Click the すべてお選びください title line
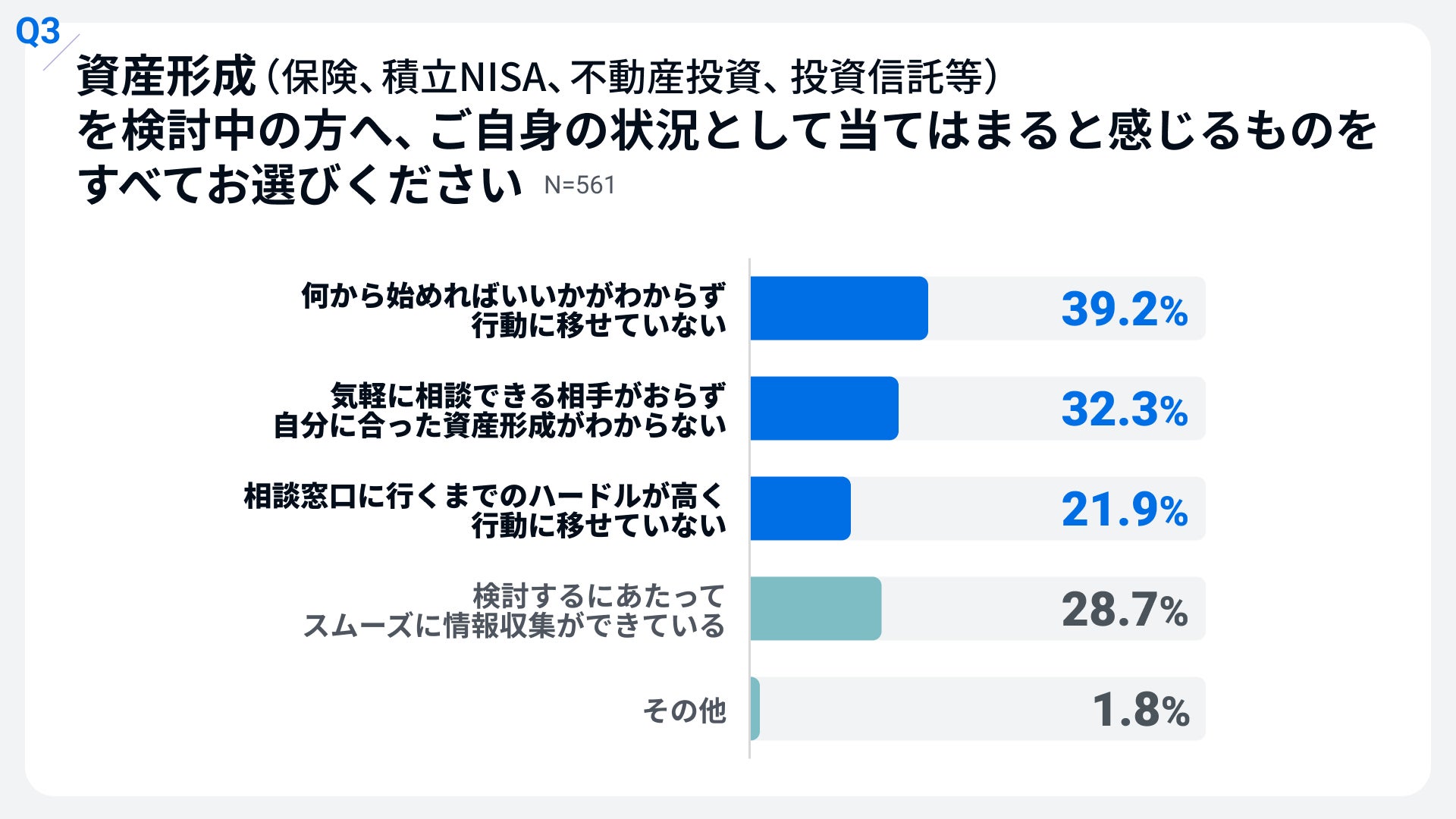 (x=300, y=184)
